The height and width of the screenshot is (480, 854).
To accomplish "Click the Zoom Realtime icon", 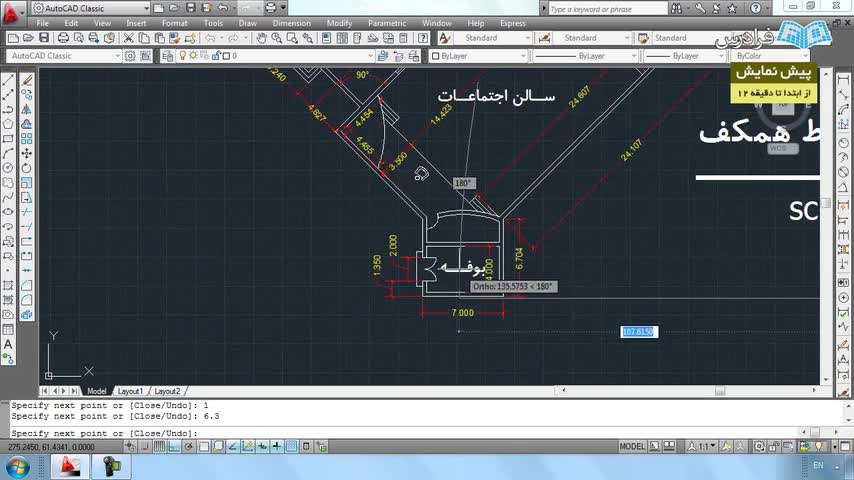I will [x=277, y=38].
